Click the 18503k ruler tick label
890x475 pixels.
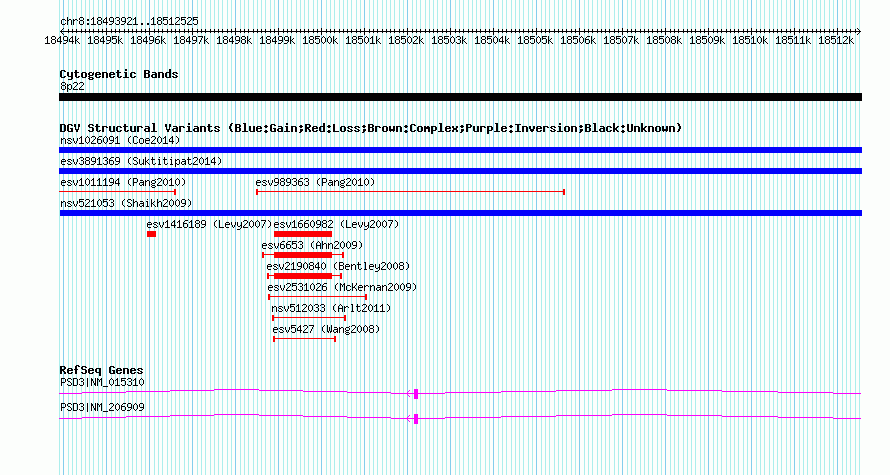point(449,40)
